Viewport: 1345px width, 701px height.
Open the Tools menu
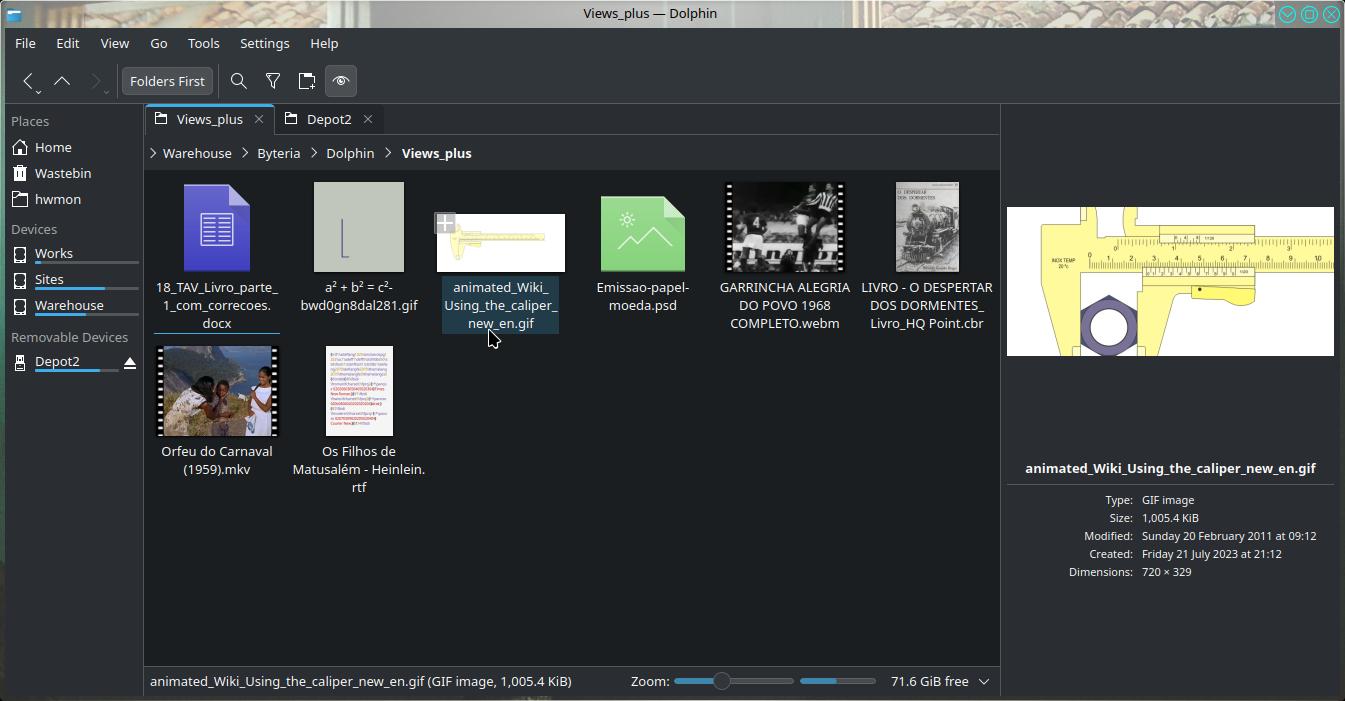pyautogui.click(x=203, y=43)
